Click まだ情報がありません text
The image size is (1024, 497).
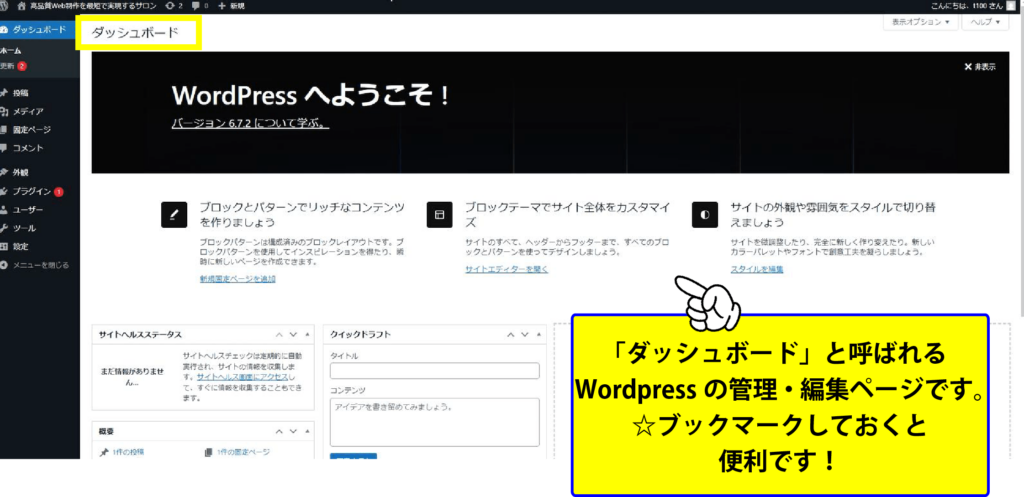coord(132,376)
